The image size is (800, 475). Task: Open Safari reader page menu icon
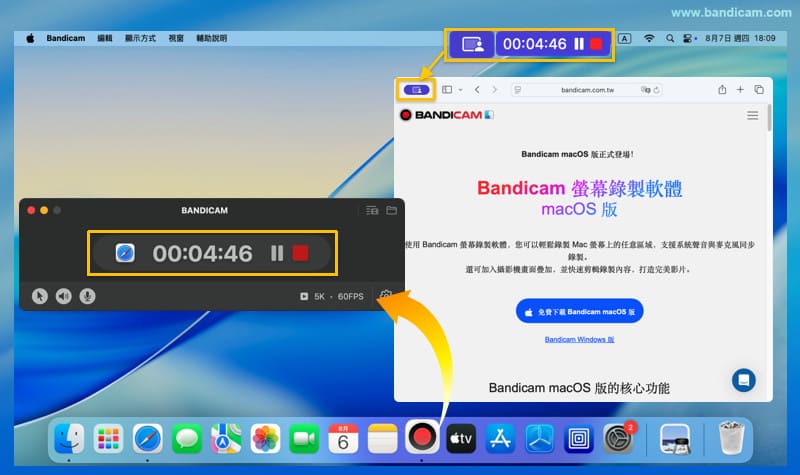[x=517, y=90]
